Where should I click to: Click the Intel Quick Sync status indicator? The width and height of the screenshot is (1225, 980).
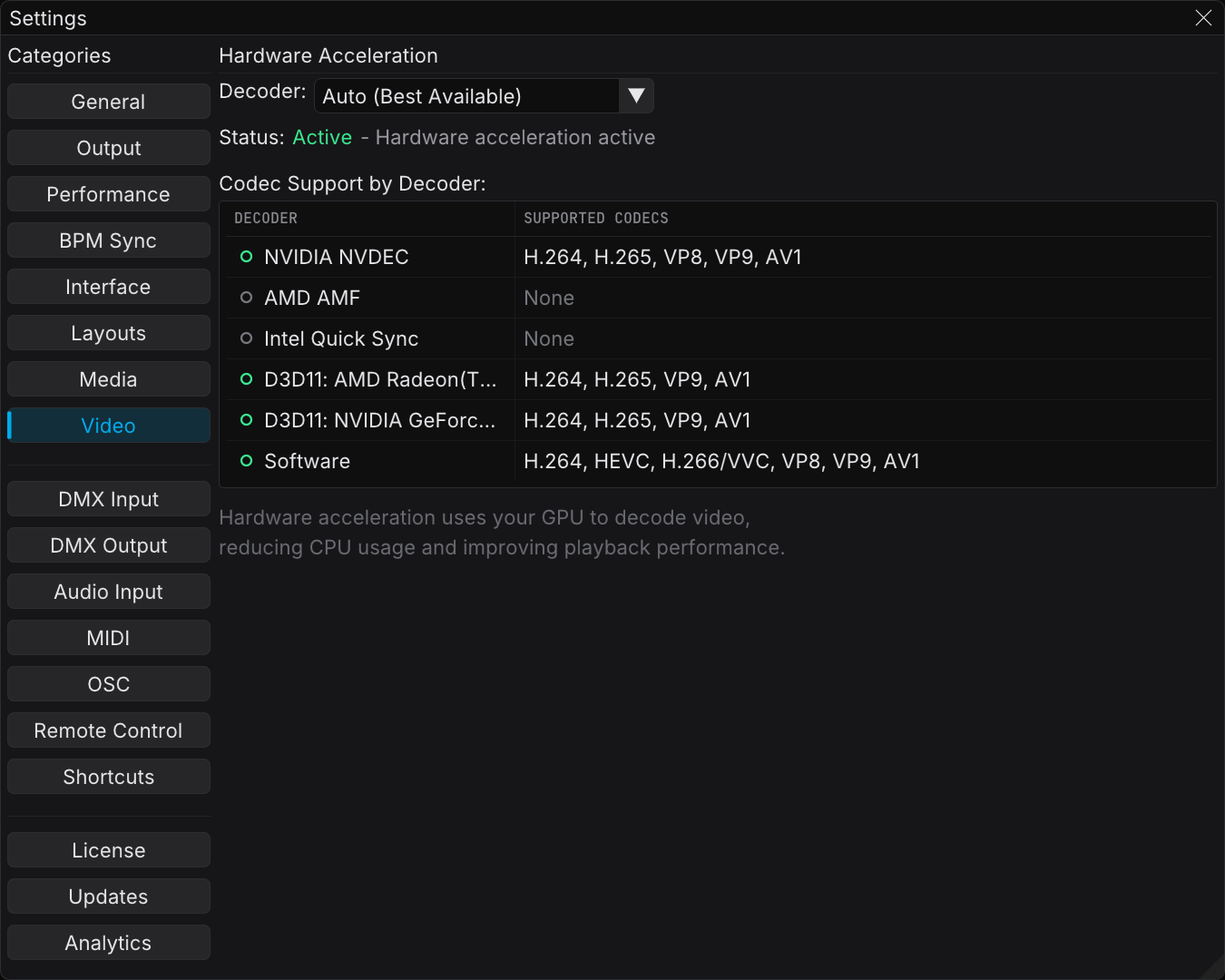(x=246, y=338)
